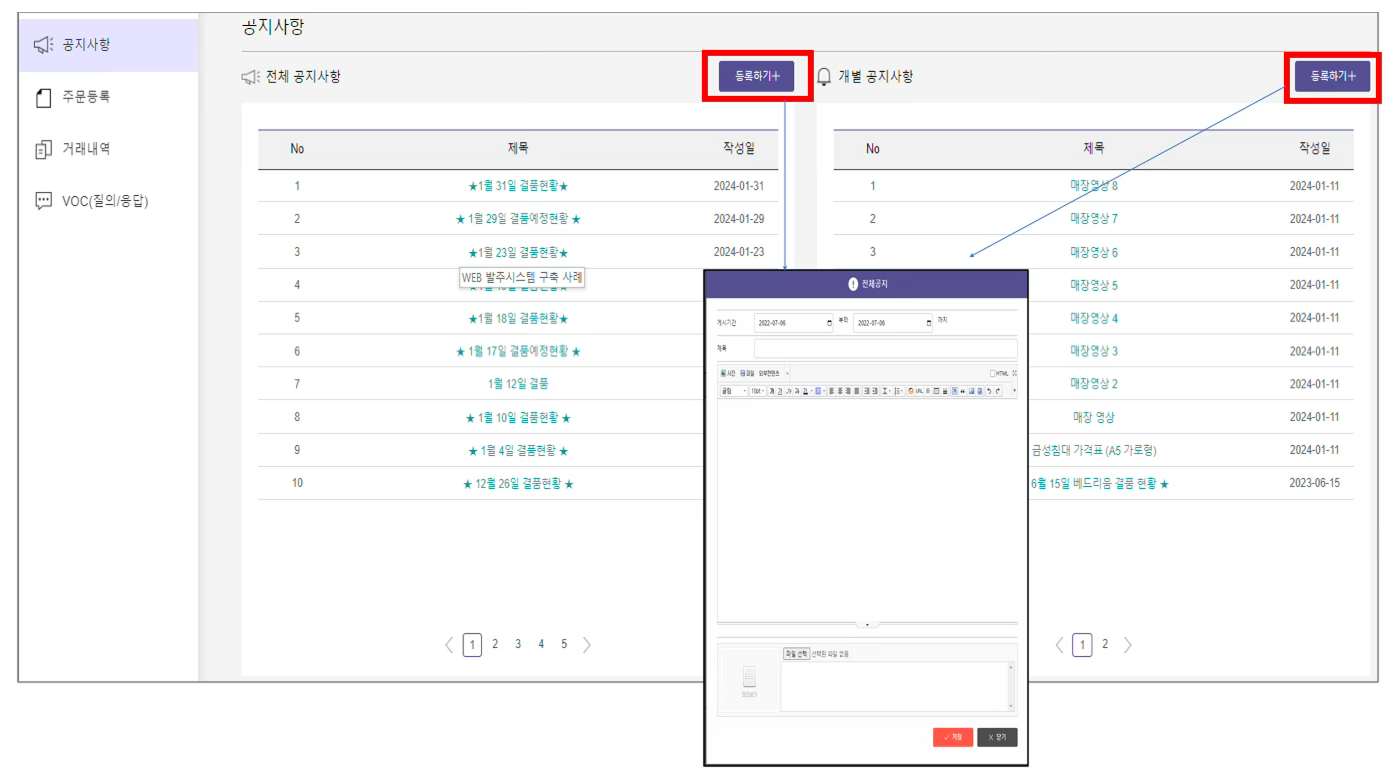Screen dimensions: 1400x780
Task: Go to page 3 of 전체 공지사항 list
Action: pos(517,644)
